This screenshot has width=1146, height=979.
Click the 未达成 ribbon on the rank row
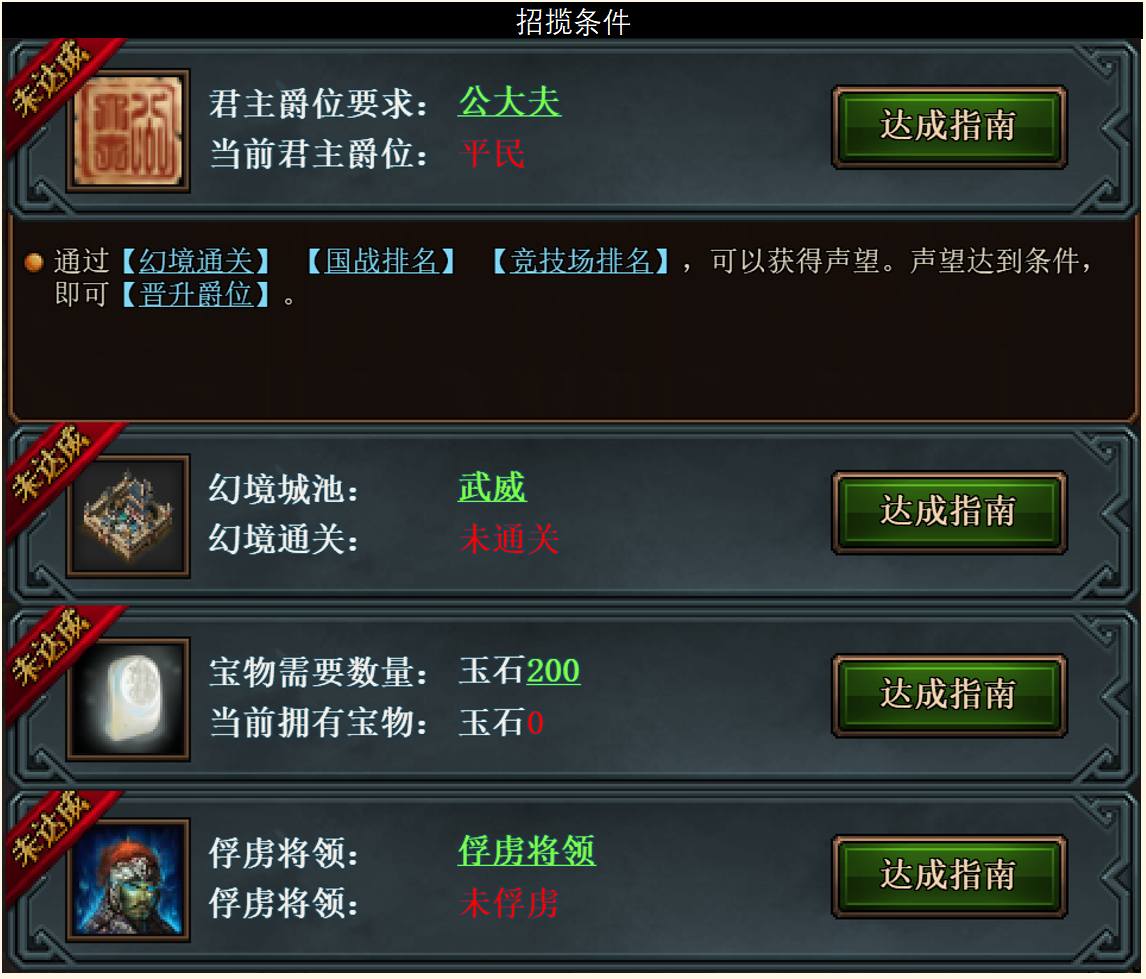coord(53,80)
